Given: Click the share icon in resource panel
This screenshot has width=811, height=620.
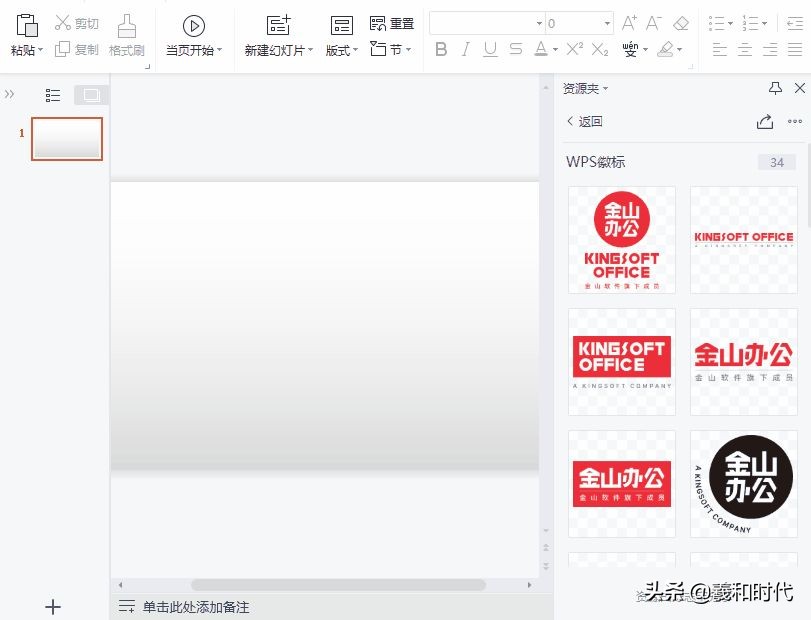Looking at the screenshot, I should click(x=765, y=122).
